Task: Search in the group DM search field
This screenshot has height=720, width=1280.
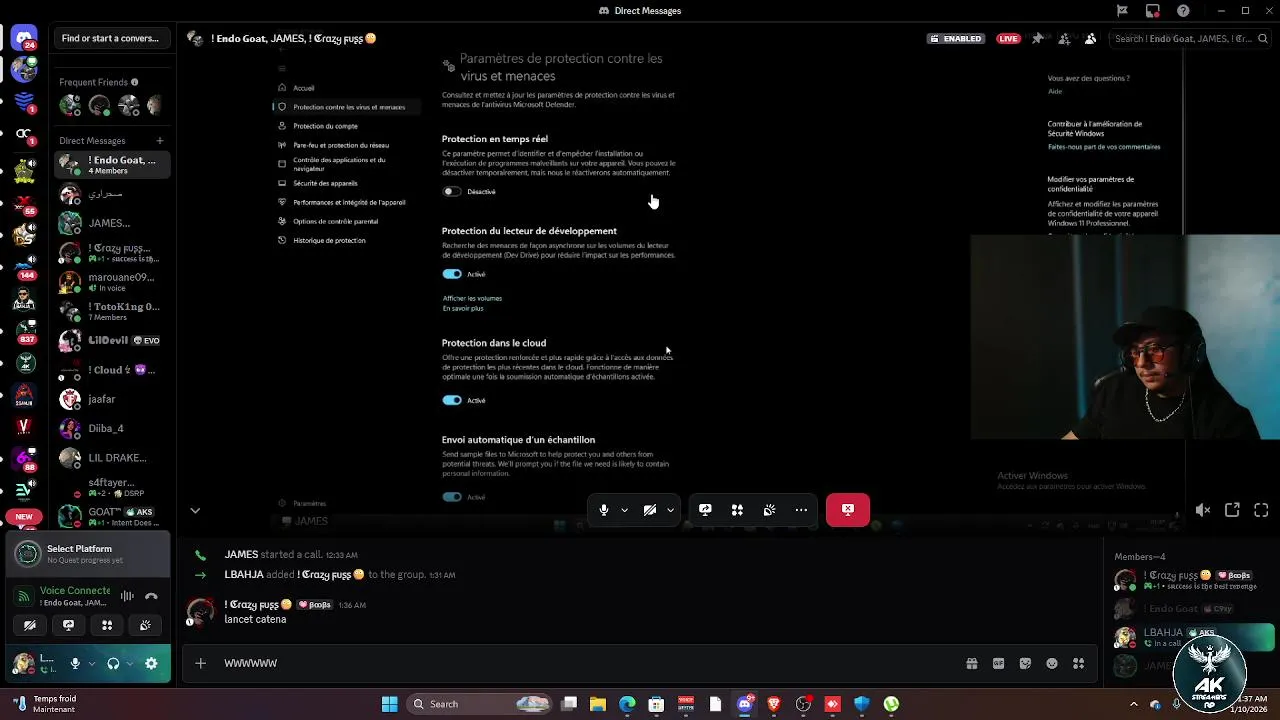Action: (1188, 38)
